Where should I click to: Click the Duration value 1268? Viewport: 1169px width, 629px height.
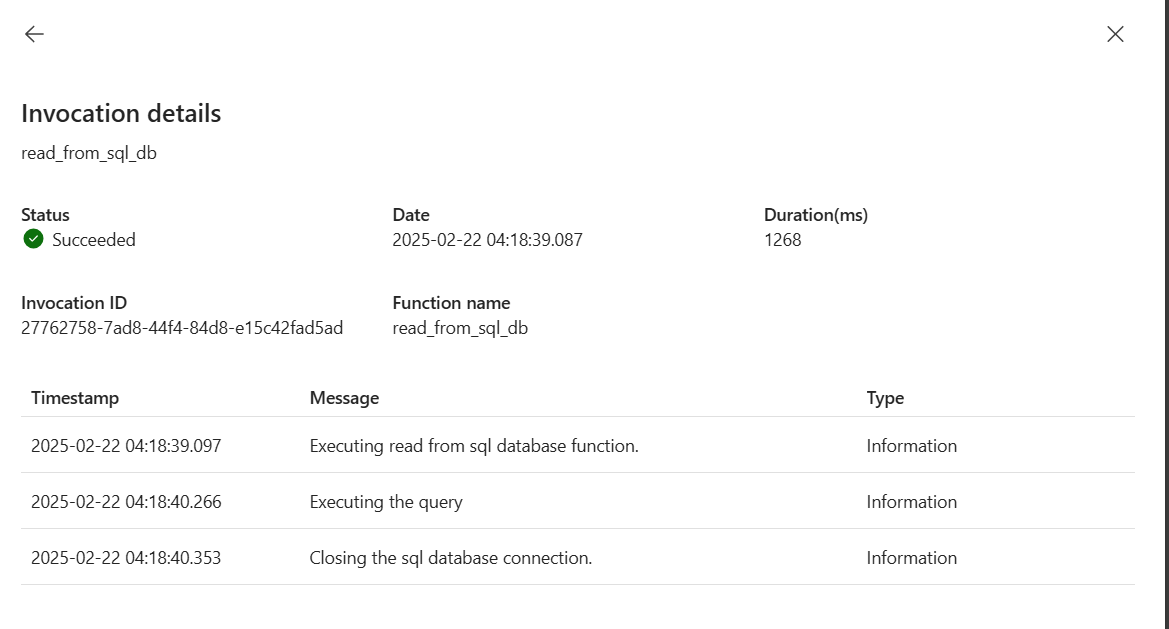(x=782, y=240)
